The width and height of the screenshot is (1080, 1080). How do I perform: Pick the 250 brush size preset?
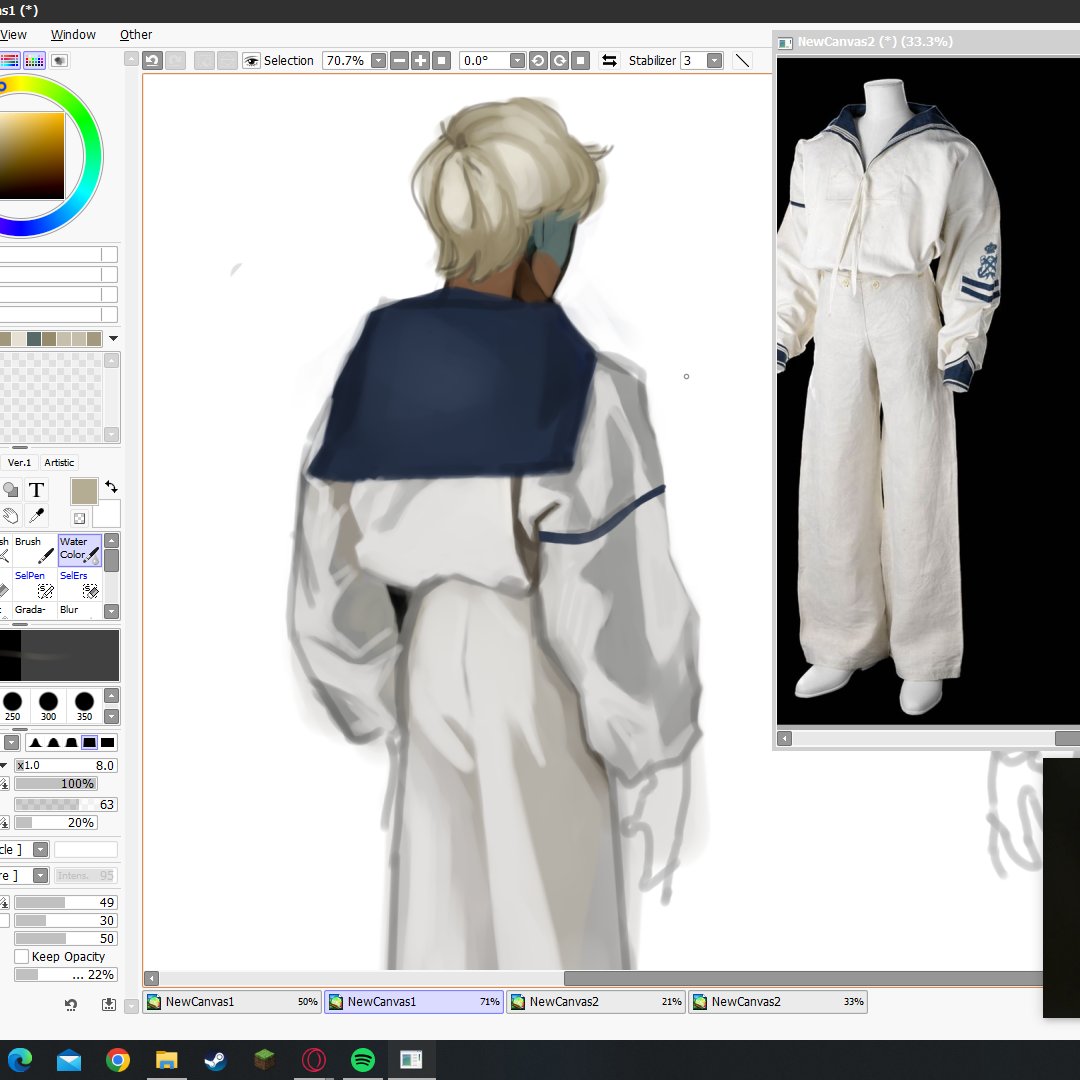(12, 706)
